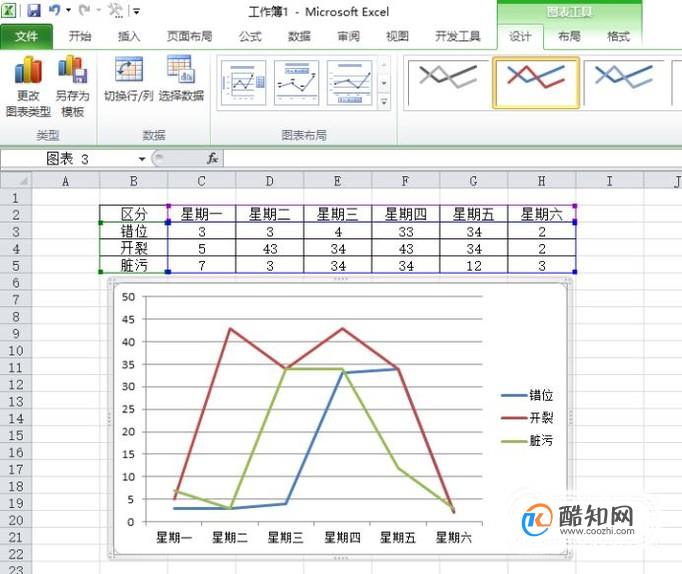The width and height of the screenshot is (682, 574).
Task: Select column I header
Action: click(609, 180)
